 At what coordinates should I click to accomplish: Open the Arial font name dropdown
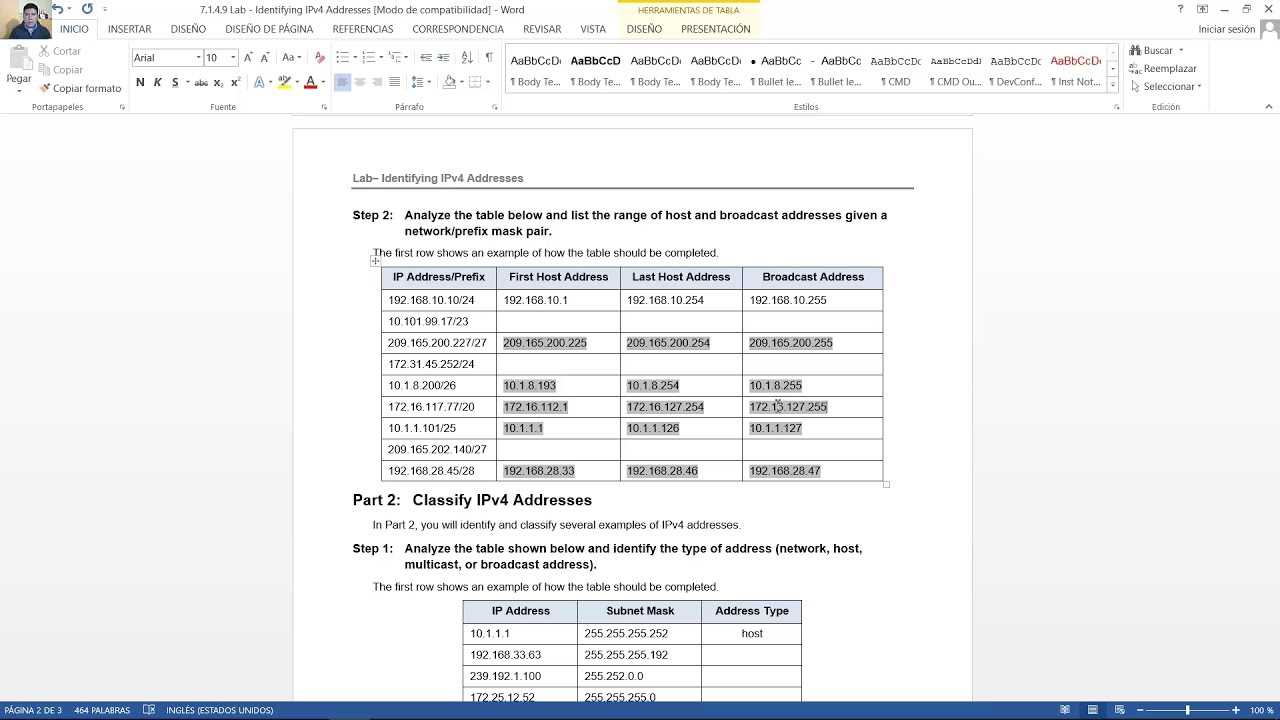pos(198,57)
